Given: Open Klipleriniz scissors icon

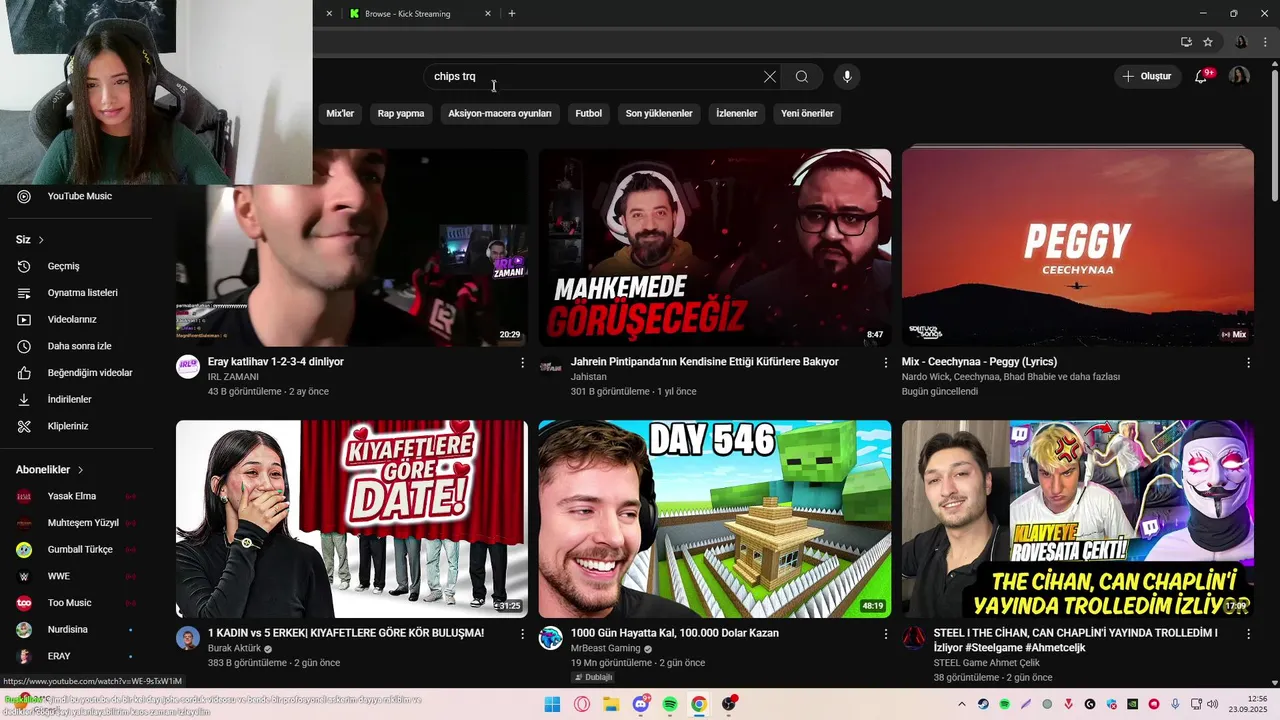Looking at the screenshot, I should (24, 426).
